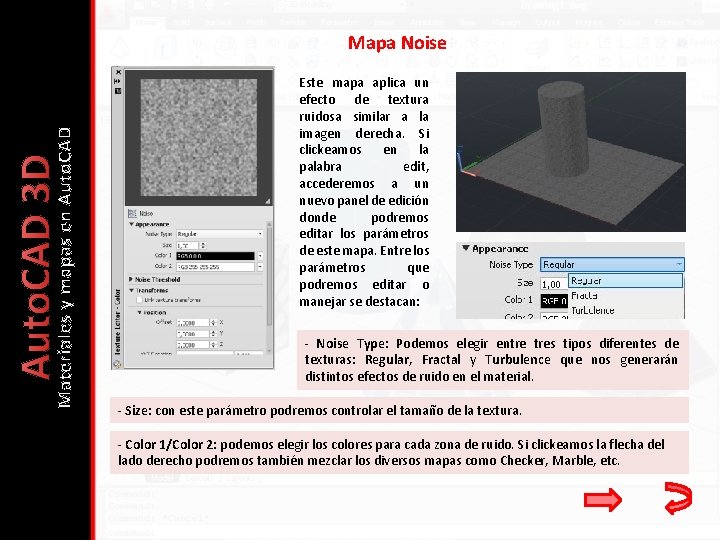Viewport: 720px width, 540px height.
Task: Open the dropdown arrow beside Color 1 swatch
Action: [260, 256]
